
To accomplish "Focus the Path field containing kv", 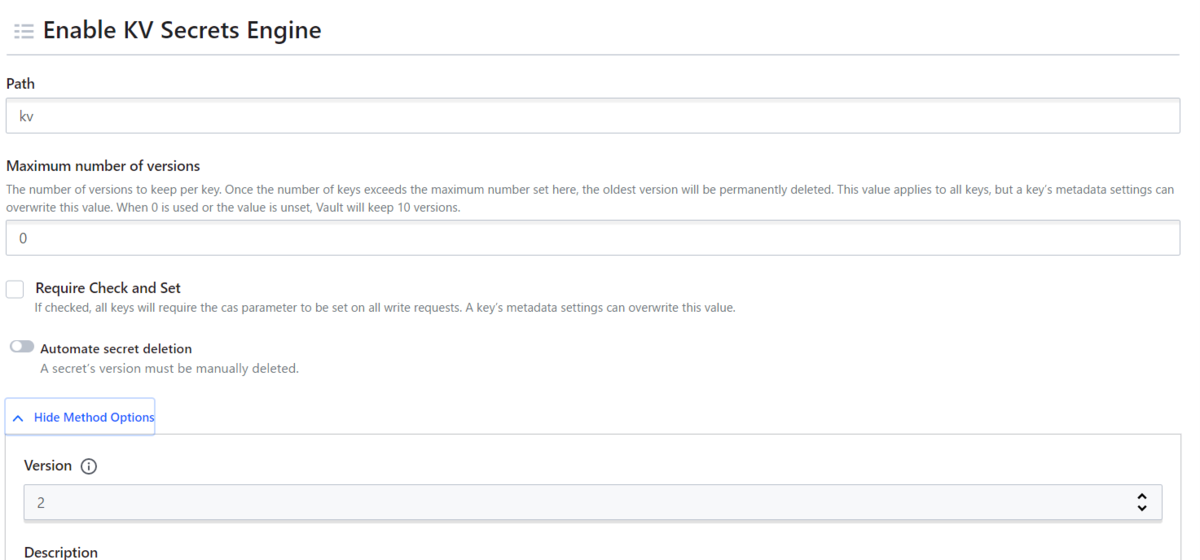I will [592, 116].
